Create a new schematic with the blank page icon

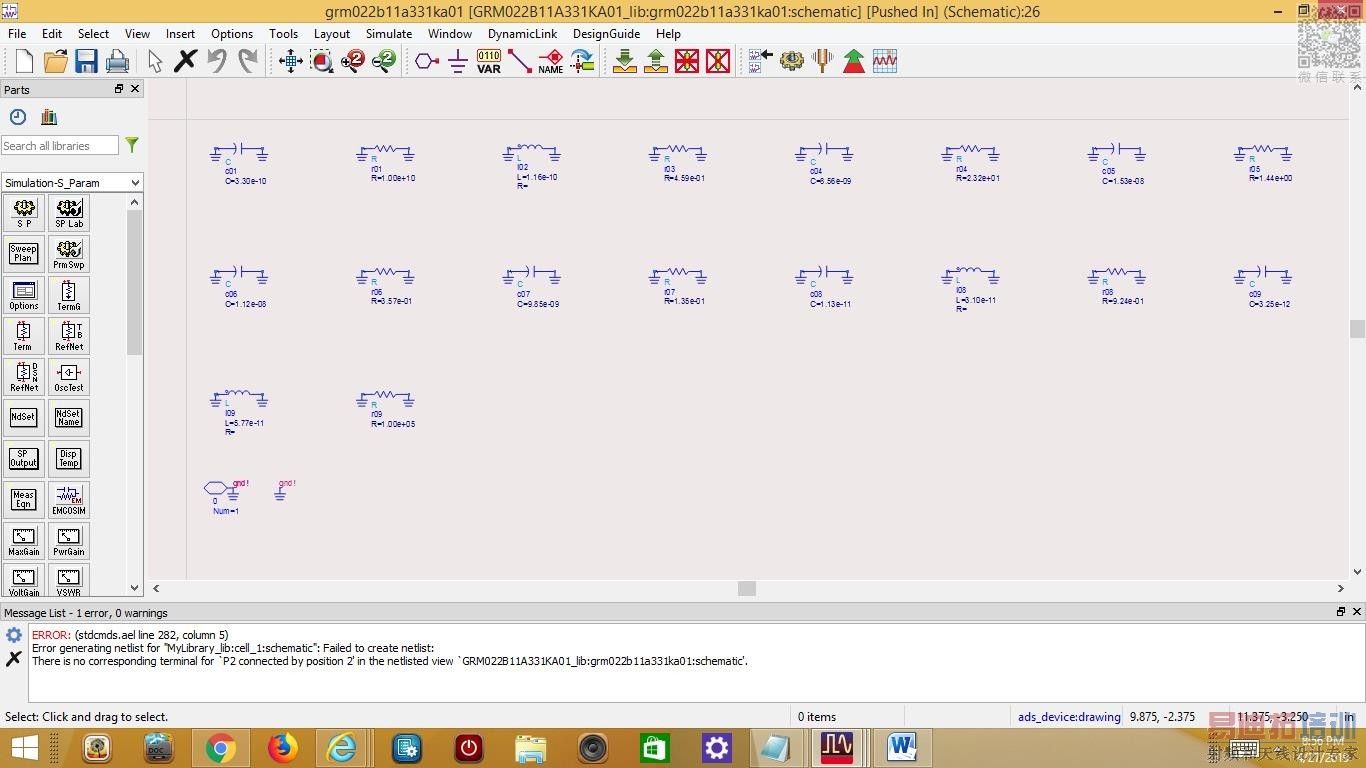pos(24,61)
